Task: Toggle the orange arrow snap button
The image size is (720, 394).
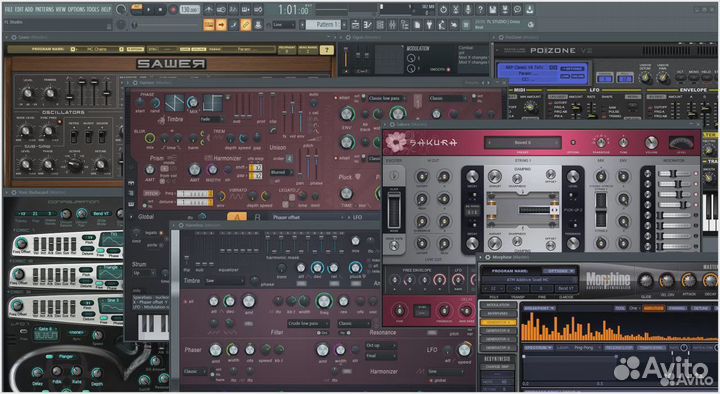Action: (221, 24)
